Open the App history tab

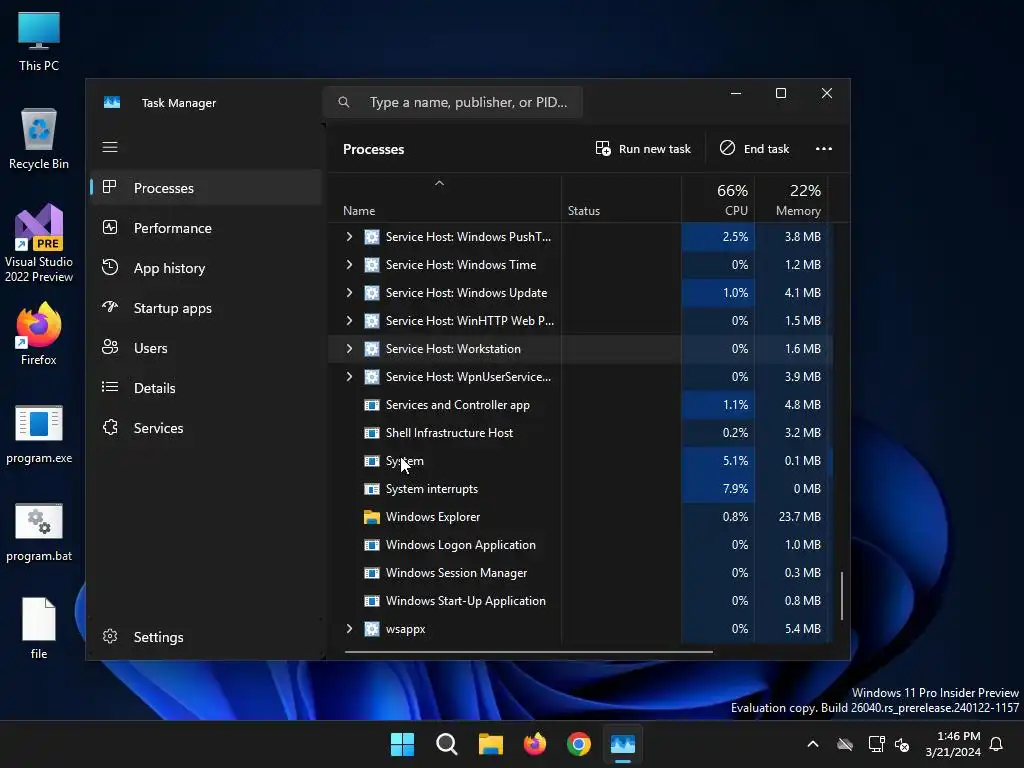[206, 268]
